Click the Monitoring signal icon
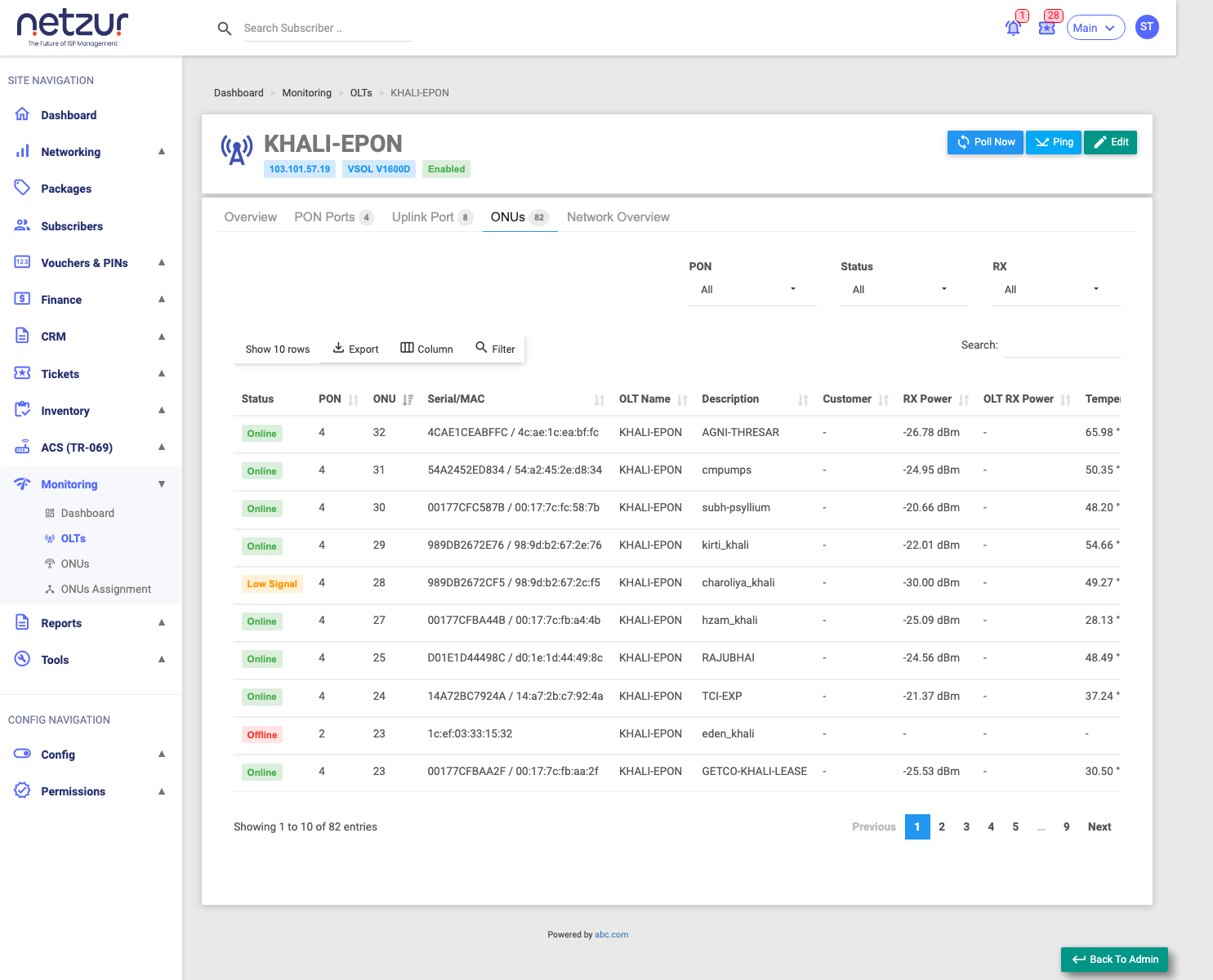The height and width of the screenshot is (980, 1213). click(23, 483)
